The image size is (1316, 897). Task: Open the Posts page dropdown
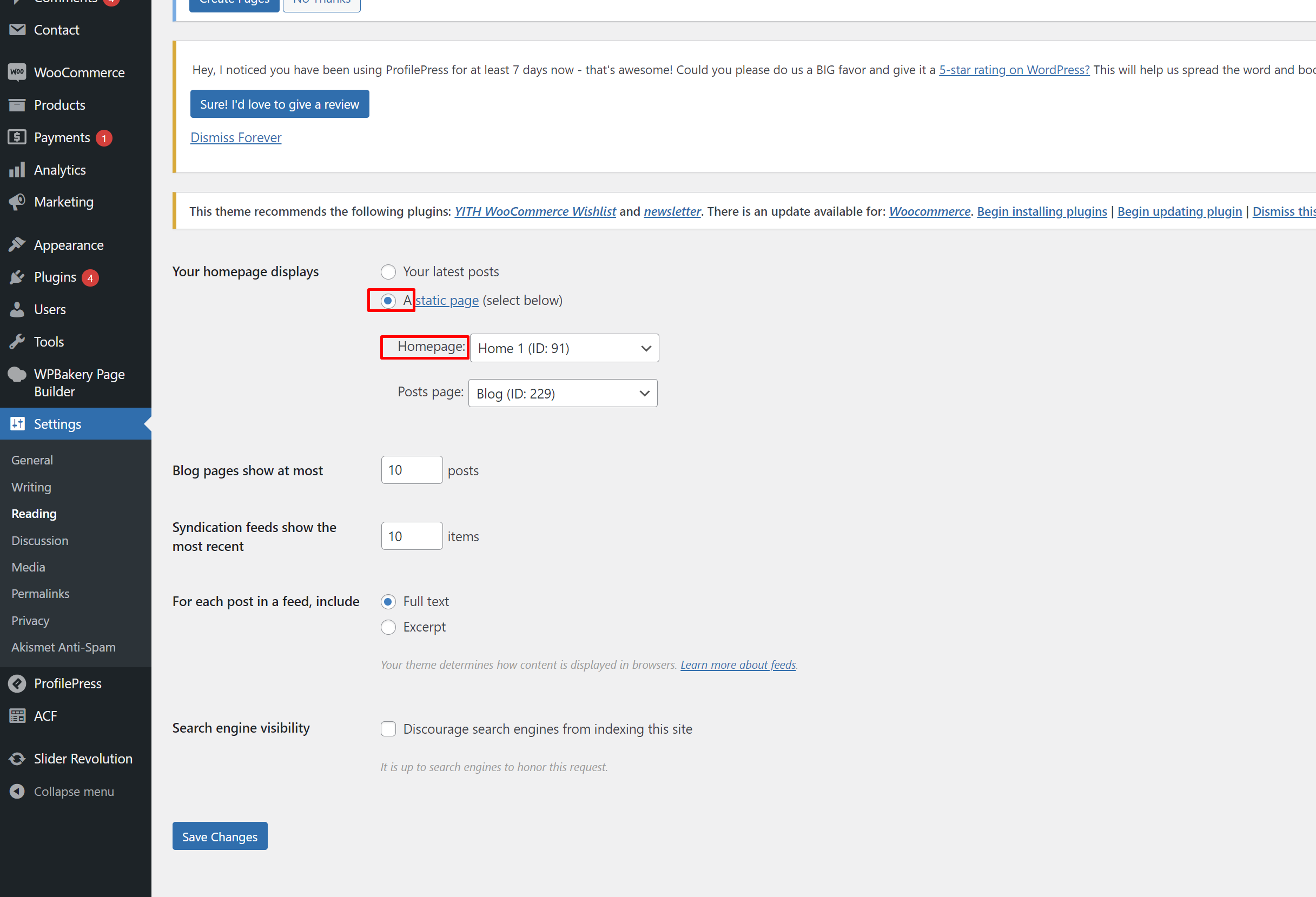tap(563, 393)
